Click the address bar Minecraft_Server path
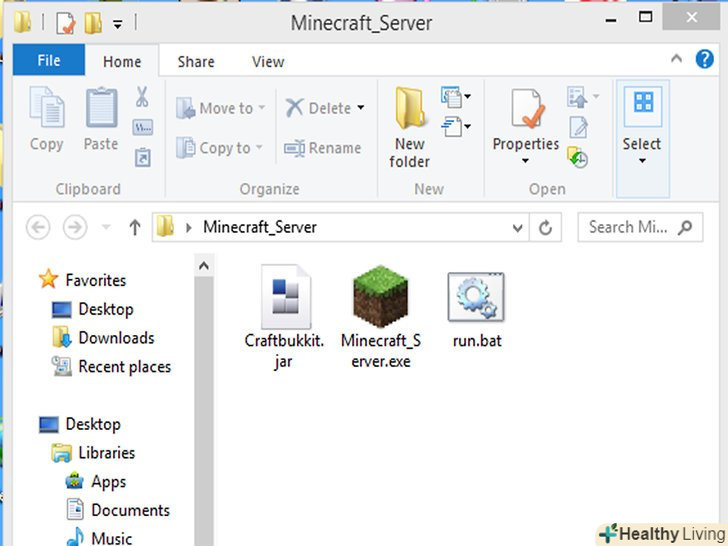 coord(260,227)
